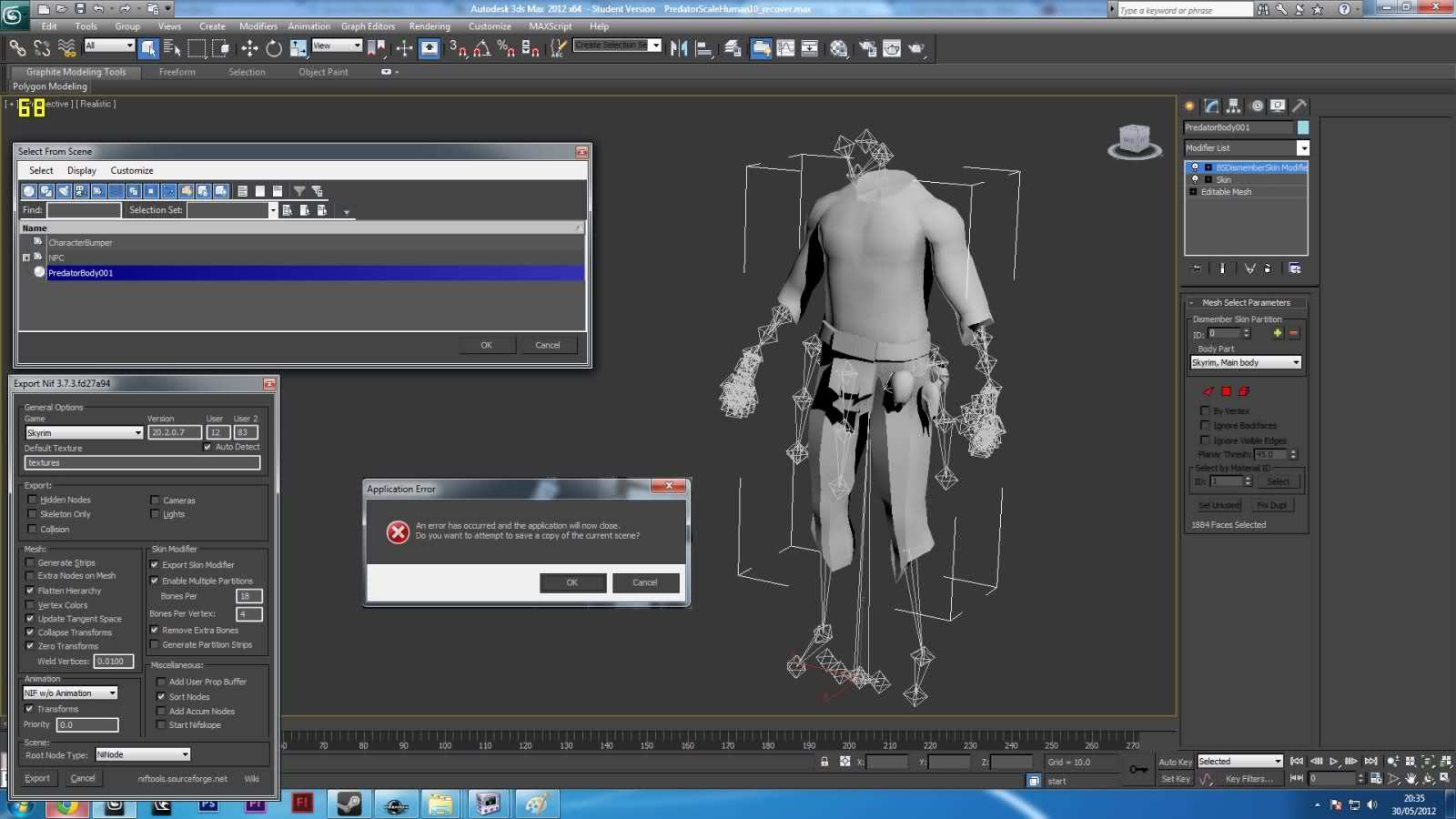This screenshot has height=819, width=1456.
Task: Uncheck Flatten Hierarchy in Mesh options
Action: click(x=30, y=591)
